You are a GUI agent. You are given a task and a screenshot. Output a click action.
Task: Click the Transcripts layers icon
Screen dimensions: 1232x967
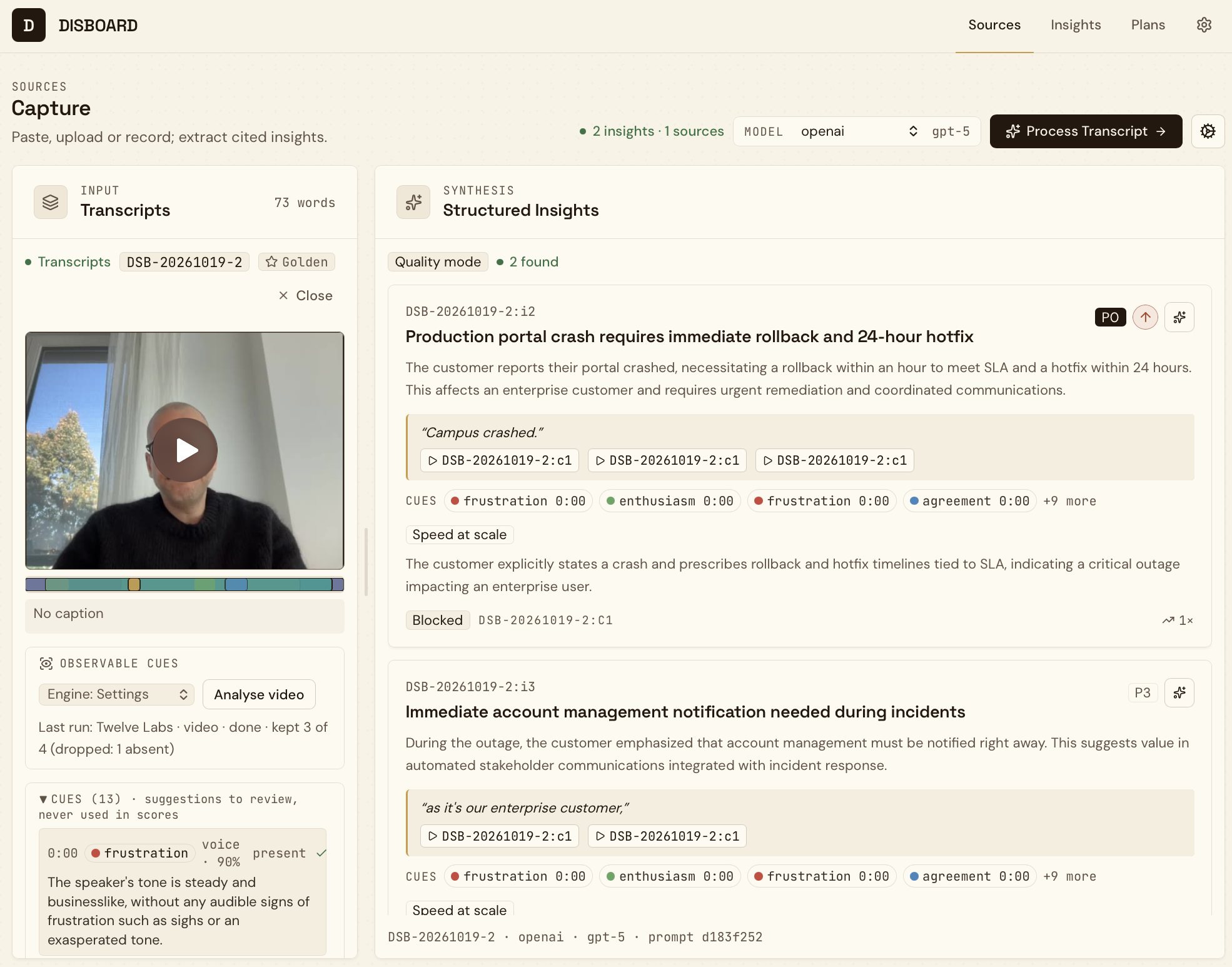click(51, 202)
